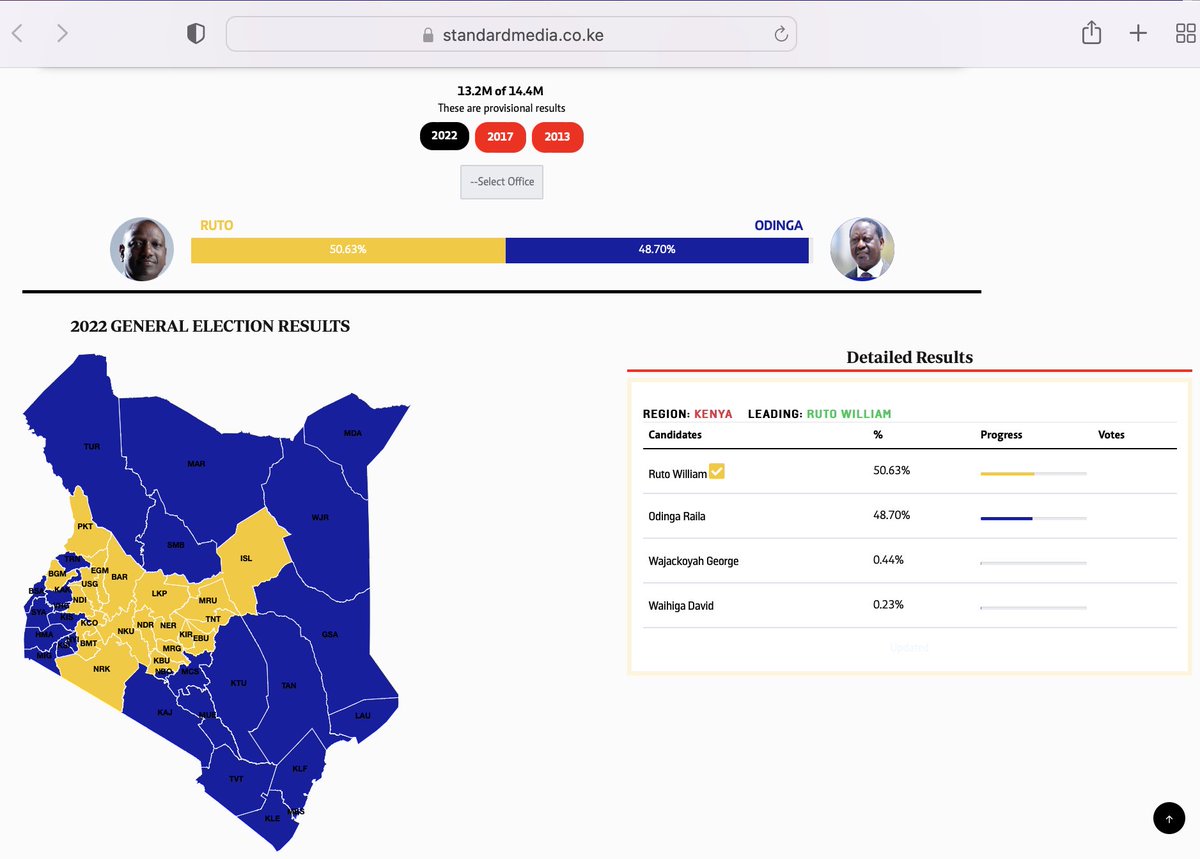
Task: Select the Waihiga David candidate name
Action: tap(681, 606)
